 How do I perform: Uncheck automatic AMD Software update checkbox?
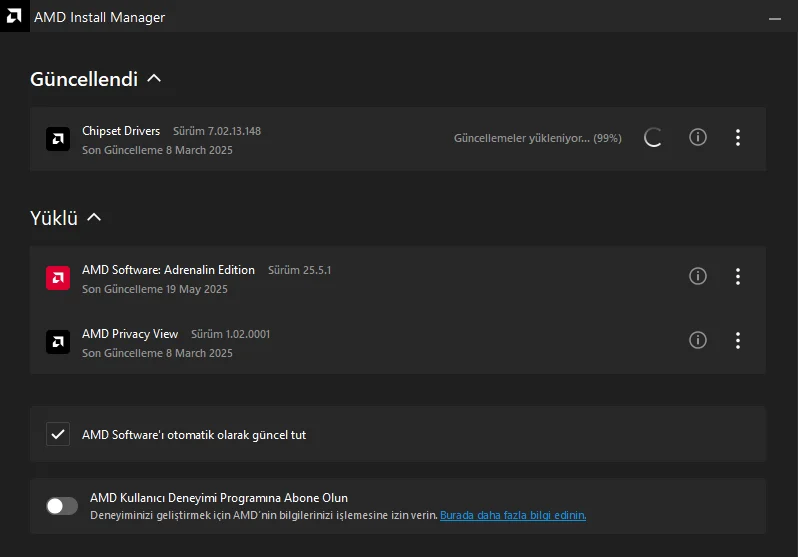58,434
